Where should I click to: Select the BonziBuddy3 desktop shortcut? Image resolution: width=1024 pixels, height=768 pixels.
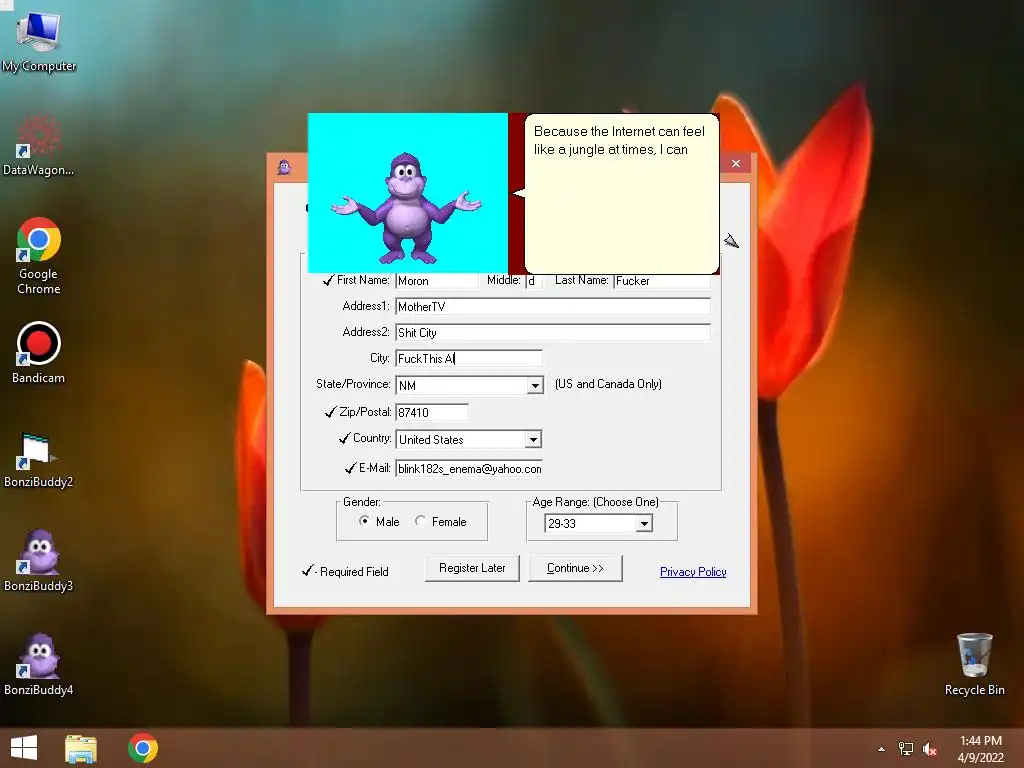(x=39, y=561)
